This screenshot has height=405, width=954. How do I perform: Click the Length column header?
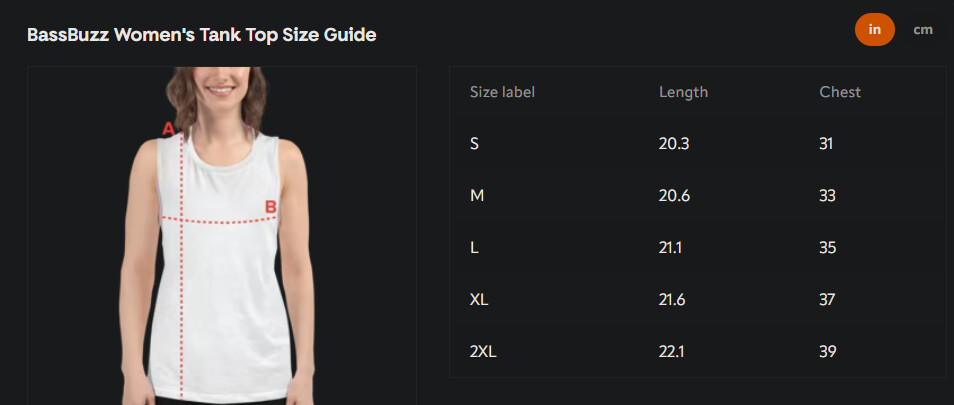pos(683,92)
